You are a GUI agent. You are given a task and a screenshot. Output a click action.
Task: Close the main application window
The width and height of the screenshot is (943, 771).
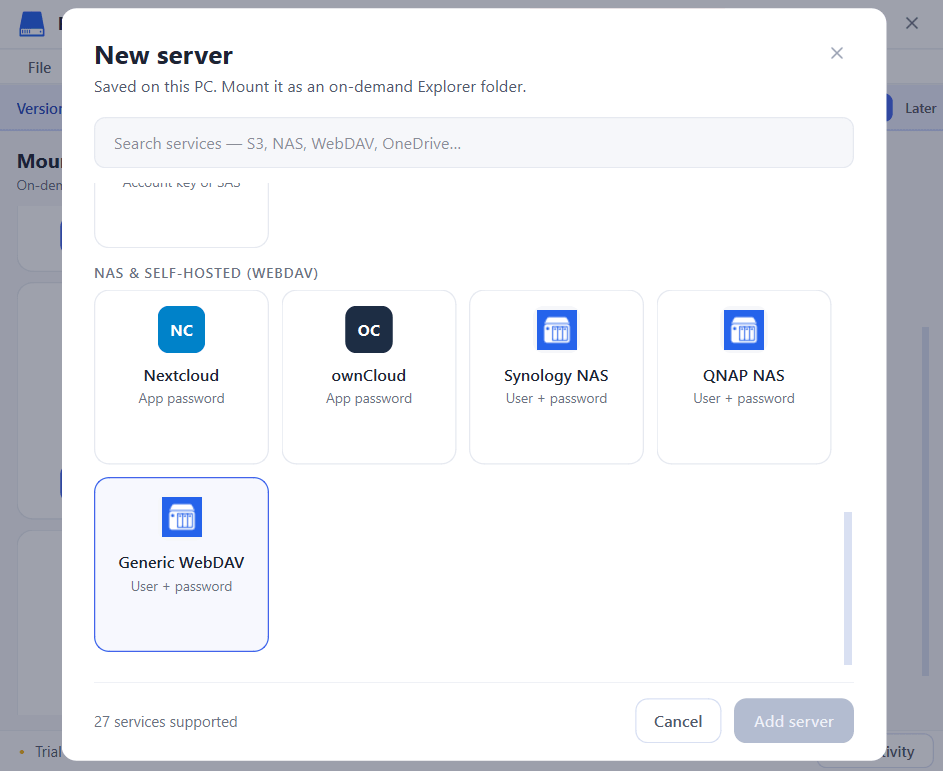[x=912, y=23]
